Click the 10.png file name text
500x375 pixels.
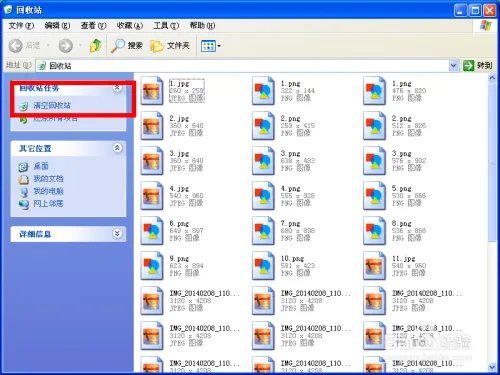click(x=292, y=258)
